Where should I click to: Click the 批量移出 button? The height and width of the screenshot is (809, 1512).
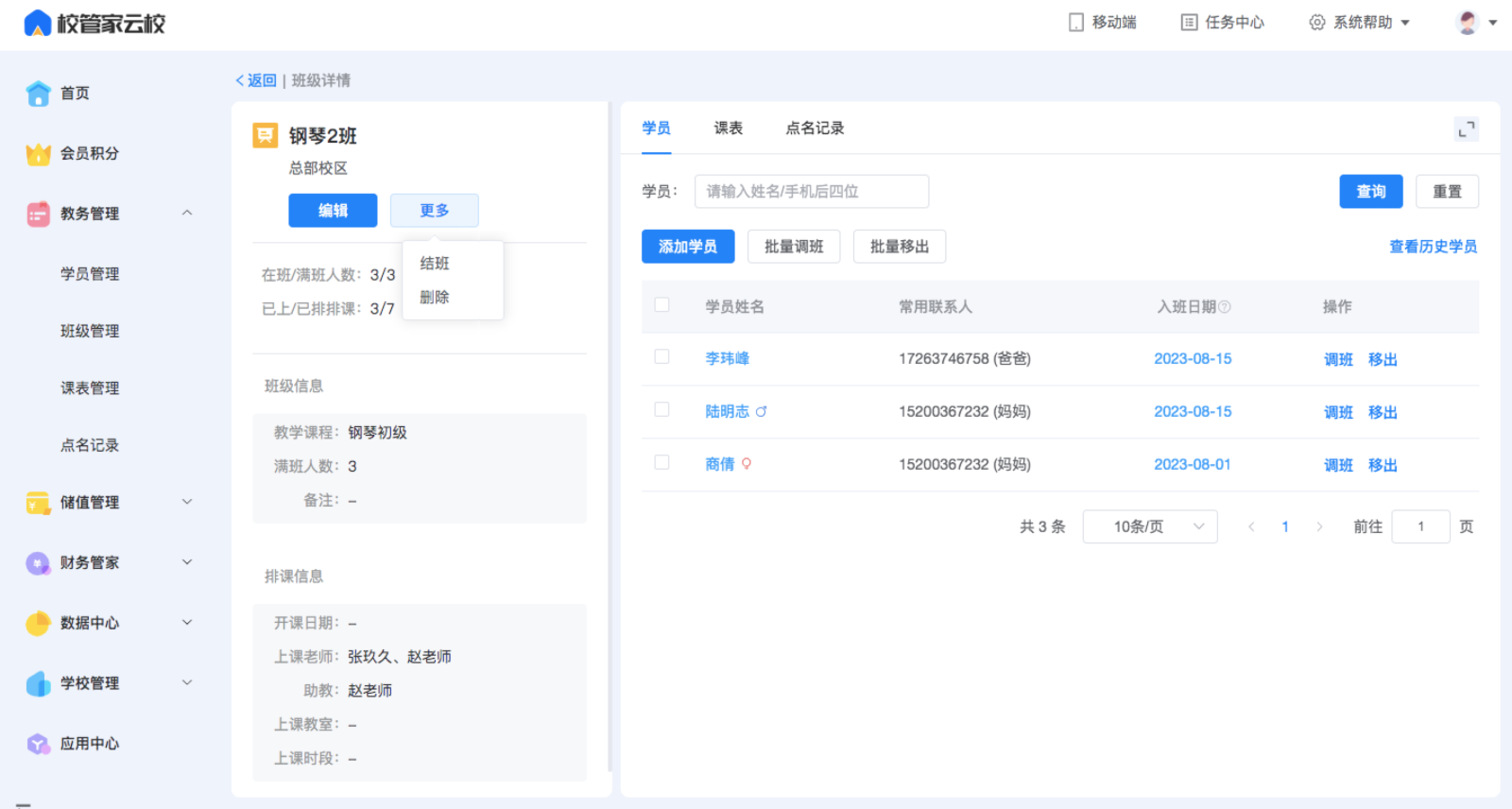point(900,247)
